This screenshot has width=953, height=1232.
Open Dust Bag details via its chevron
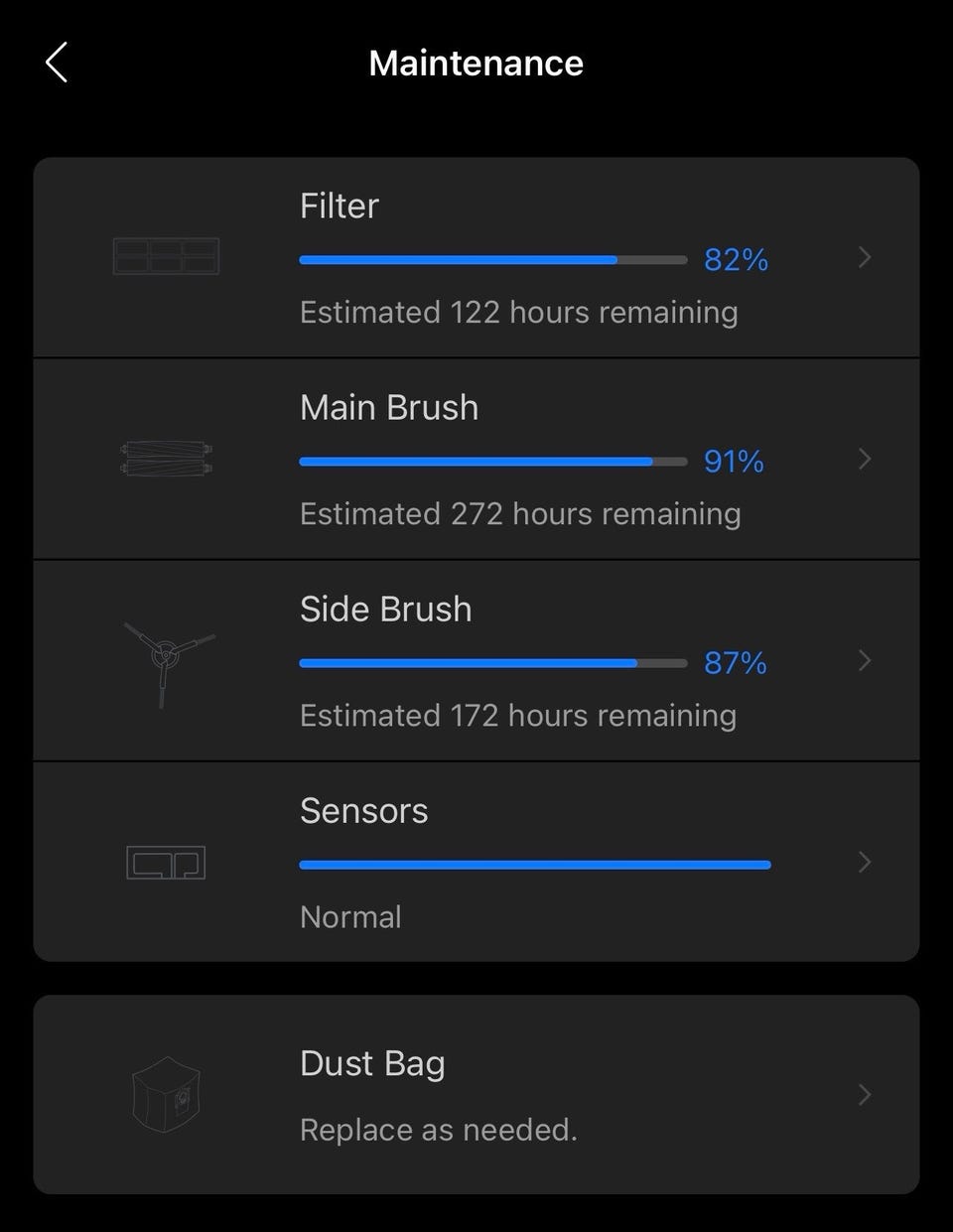tap(865, 1095)
